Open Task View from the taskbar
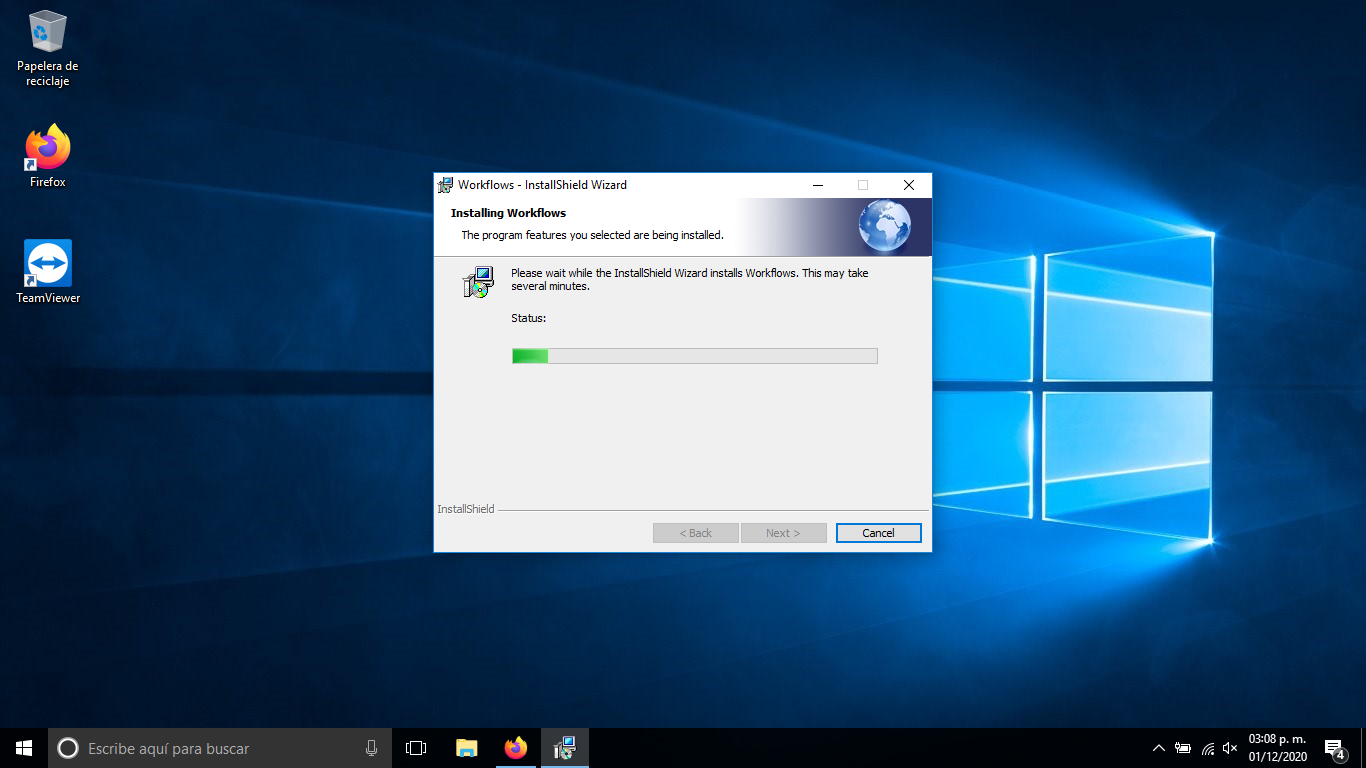The image size is (1366, 768). [x=416, y=748]
